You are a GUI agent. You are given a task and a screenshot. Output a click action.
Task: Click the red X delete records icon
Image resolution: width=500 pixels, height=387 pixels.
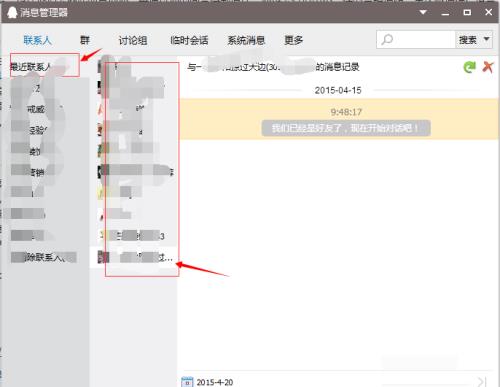click(x=488, y=67)
